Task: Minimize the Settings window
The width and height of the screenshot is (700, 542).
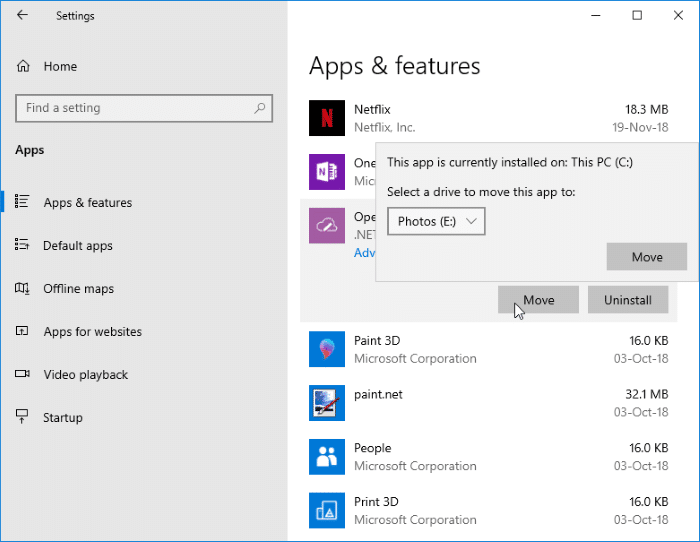Action: coord(596,15)
